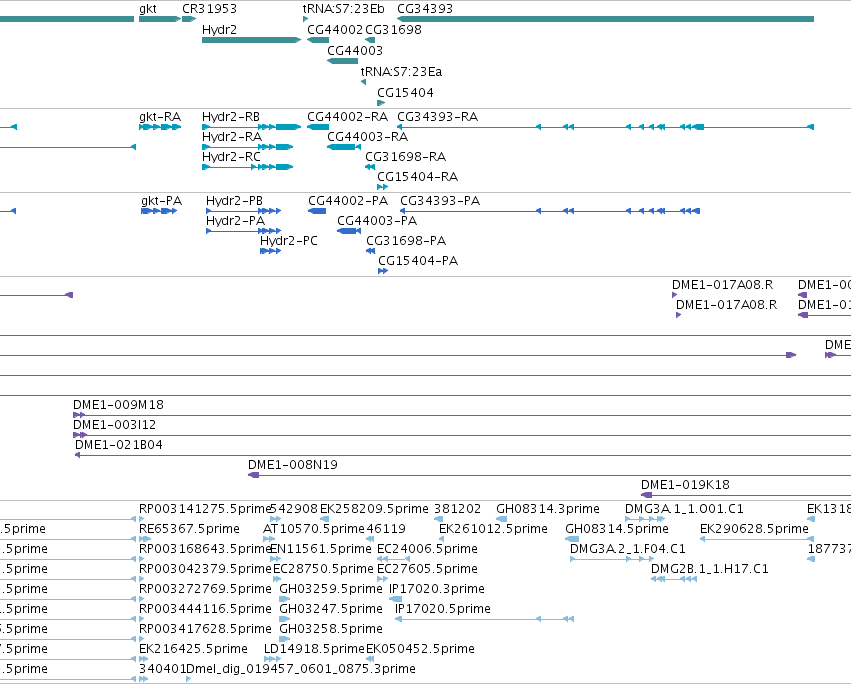Select the CG44003-RA transcript

click(344, 147)
